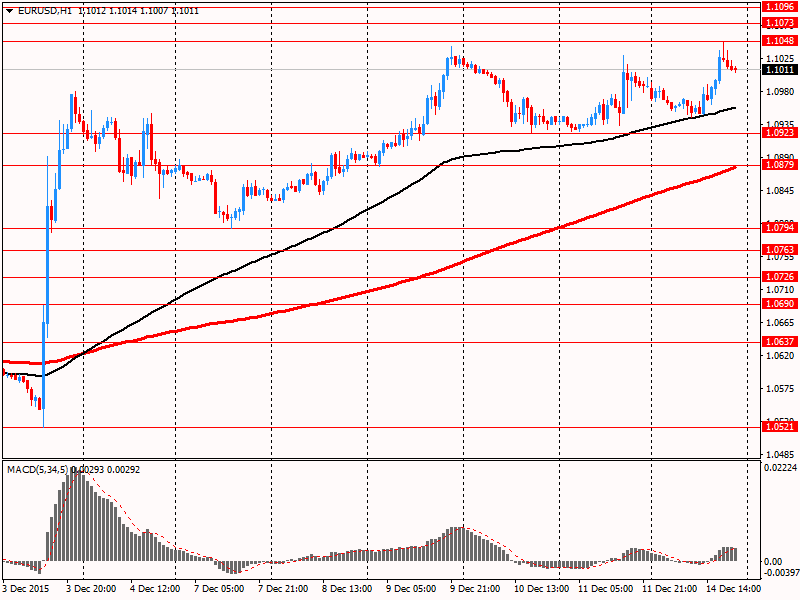The height and width of the screenshot is (600, 800).
Task: Select the 1.0521 red level label
Action: pos(780,427)
